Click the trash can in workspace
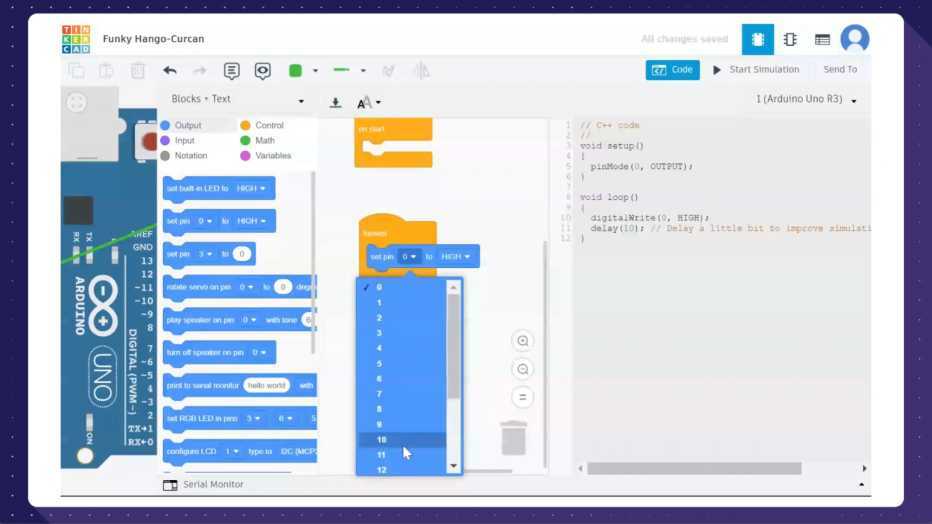The image size is (932, 524). click(x=513, y=438)
